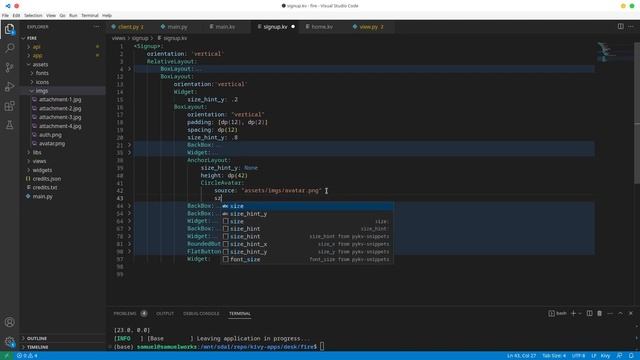
Task: Open the Source Control view
Action: (x=9, y=67)
